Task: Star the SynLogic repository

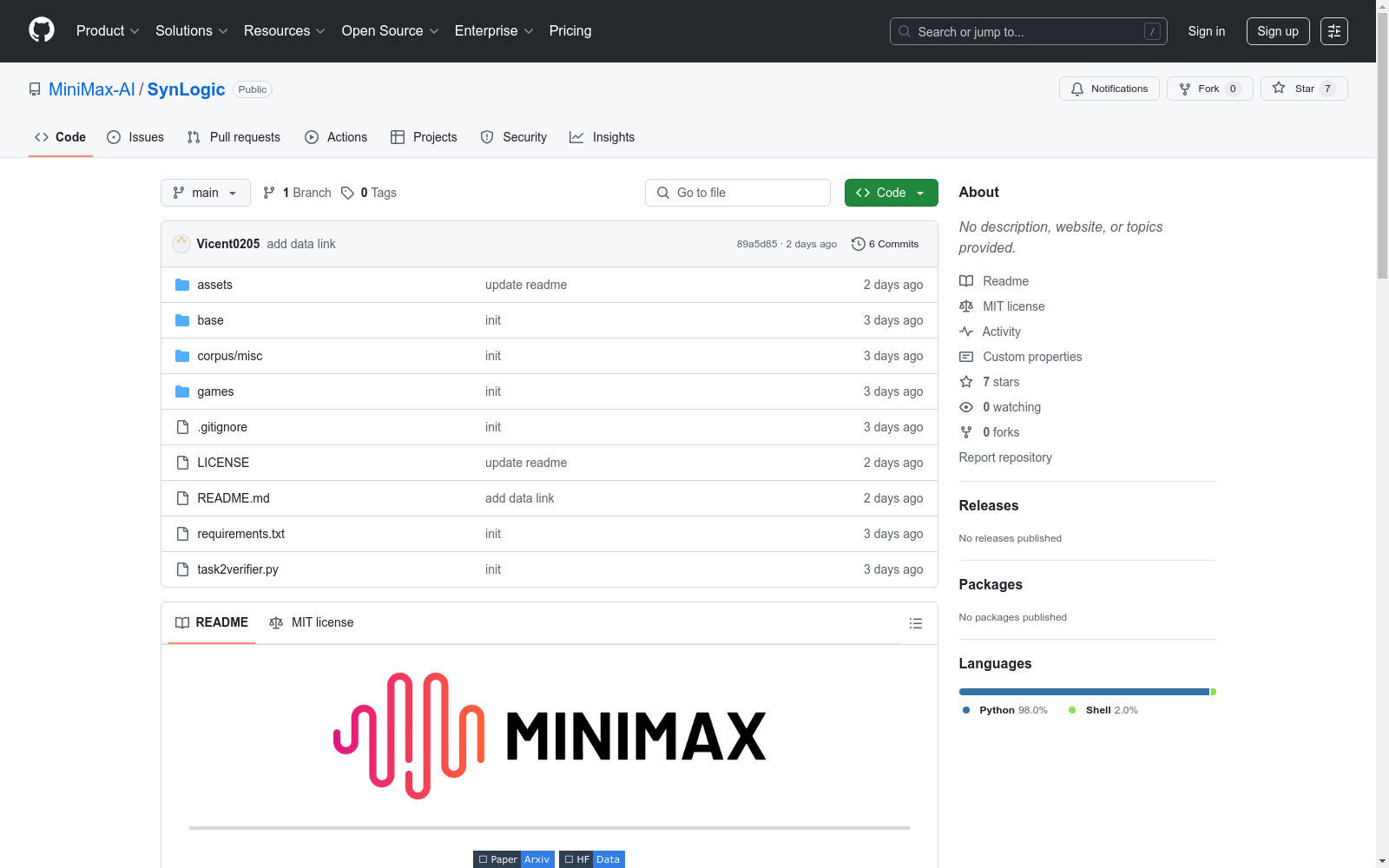Action: click(x=1304, y=89)
